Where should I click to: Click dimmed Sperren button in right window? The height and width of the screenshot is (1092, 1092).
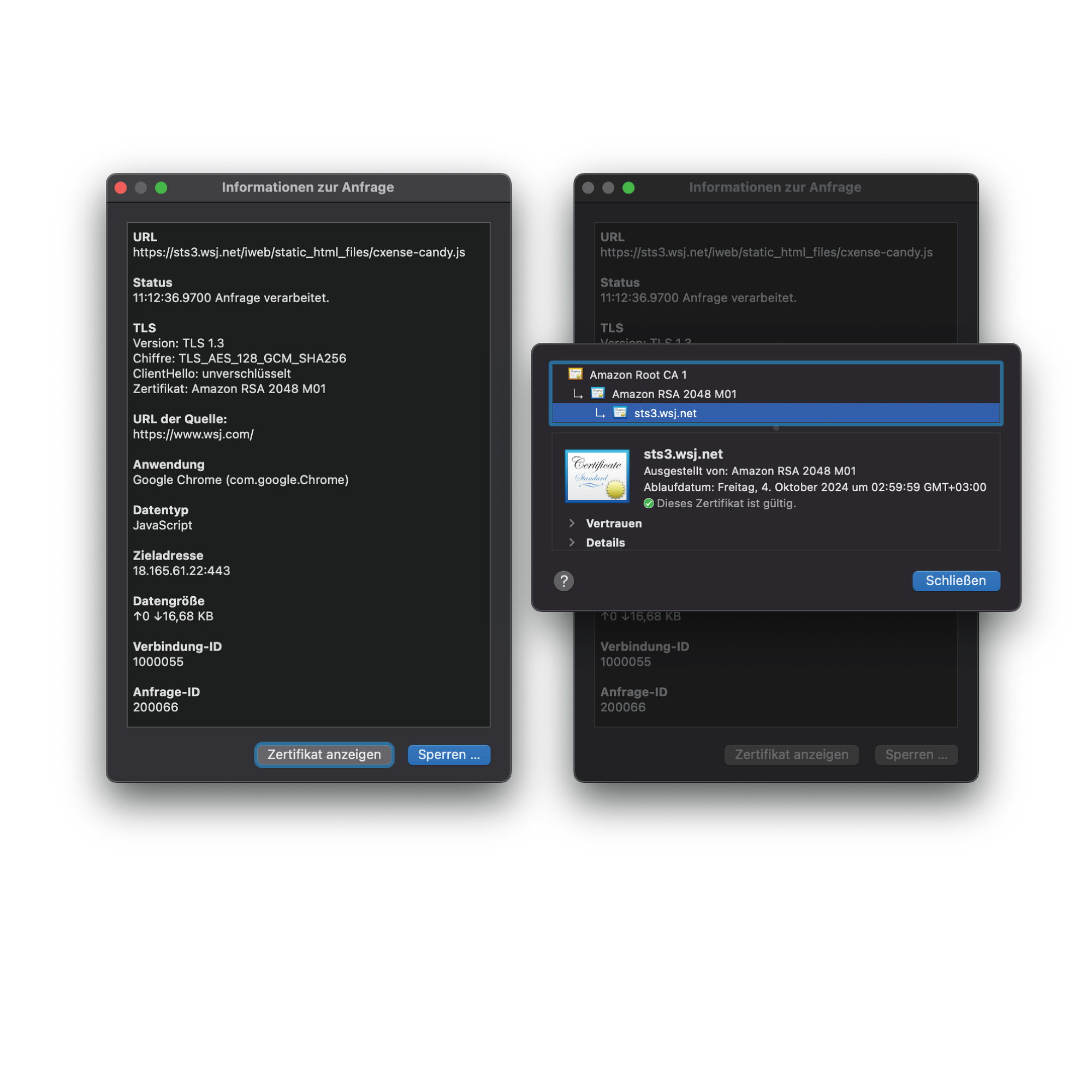[x=916, y=755]
